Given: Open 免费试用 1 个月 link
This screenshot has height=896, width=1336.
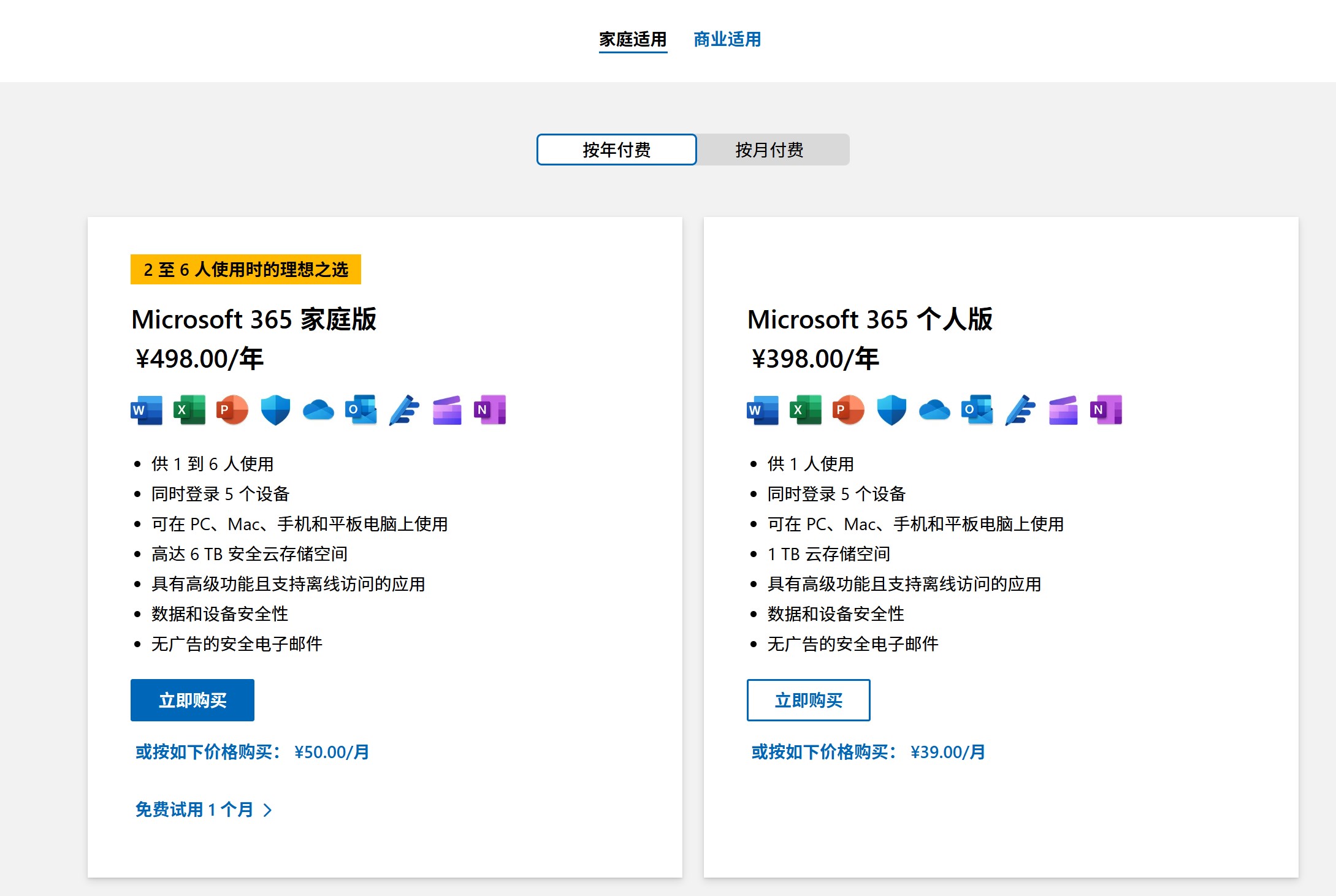Looking at the screenshot, I should (203, 810).
